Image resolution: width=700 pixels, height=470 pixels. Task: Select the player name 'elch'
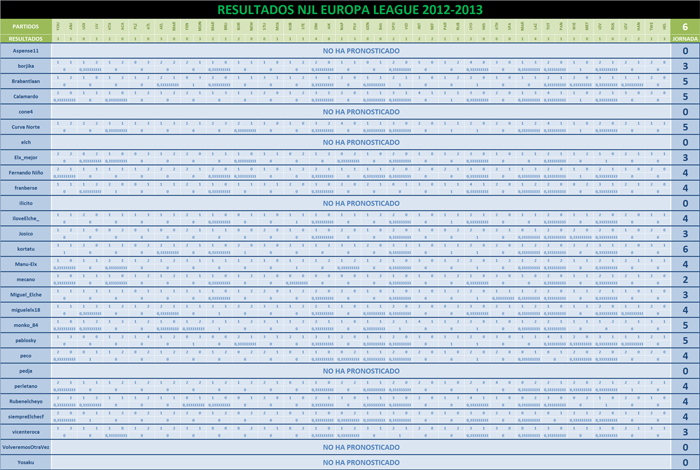(x=26, y=142)
